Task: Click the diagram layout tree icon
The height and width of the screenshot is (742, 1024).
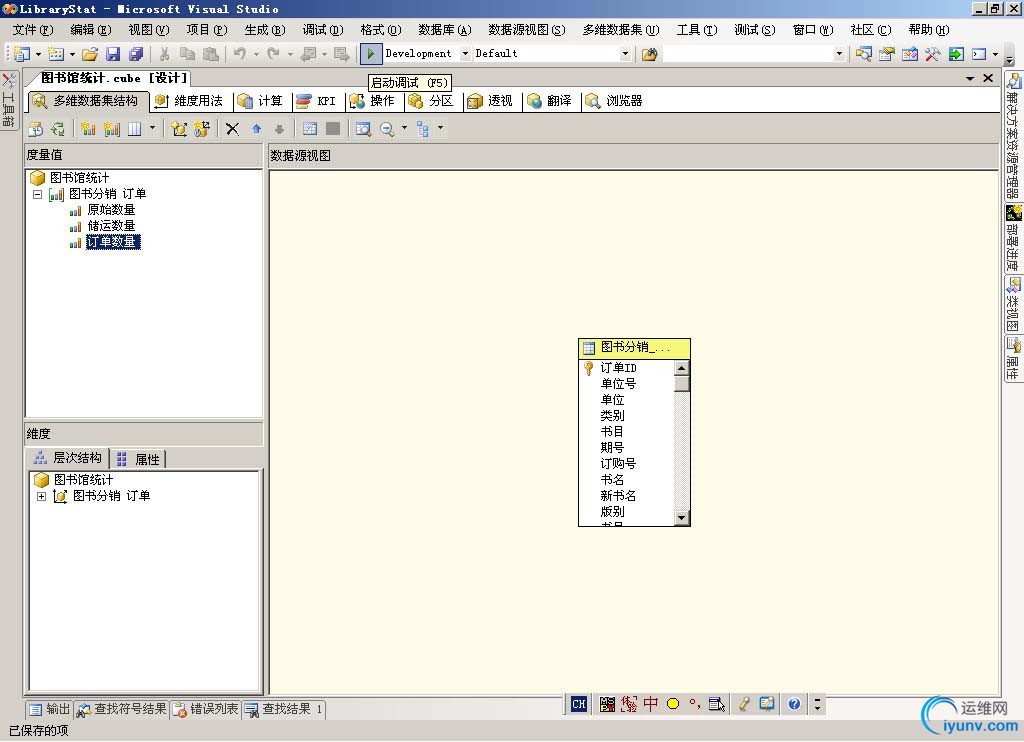Action: (x=423, y=129)
